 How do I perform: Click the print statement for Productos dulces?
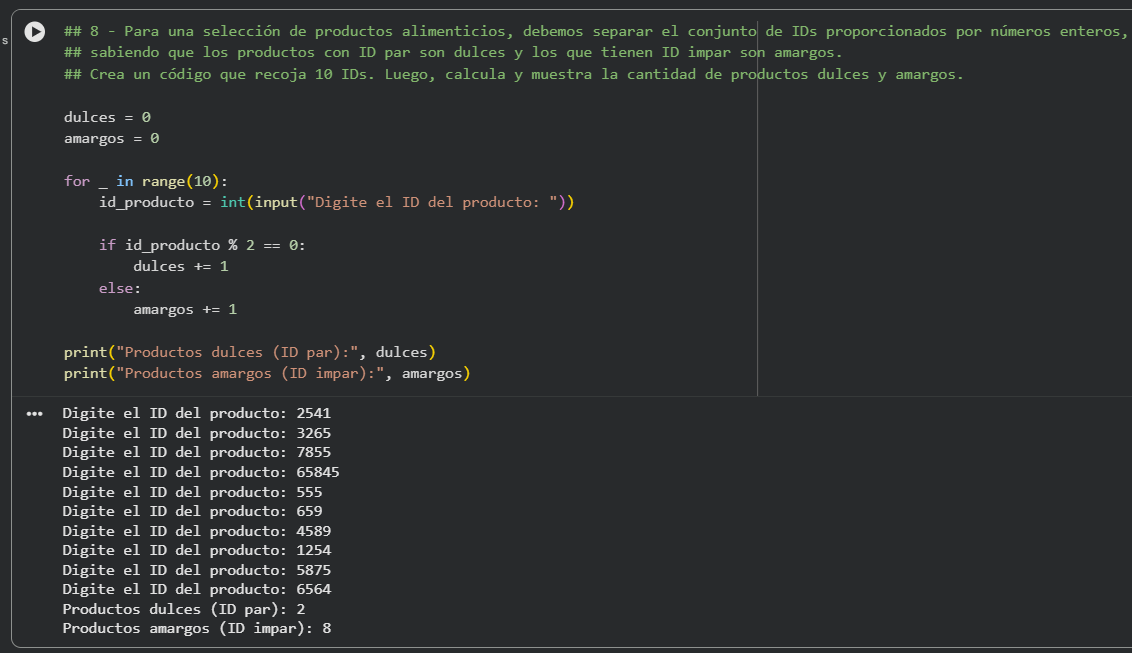coord(250,352)
